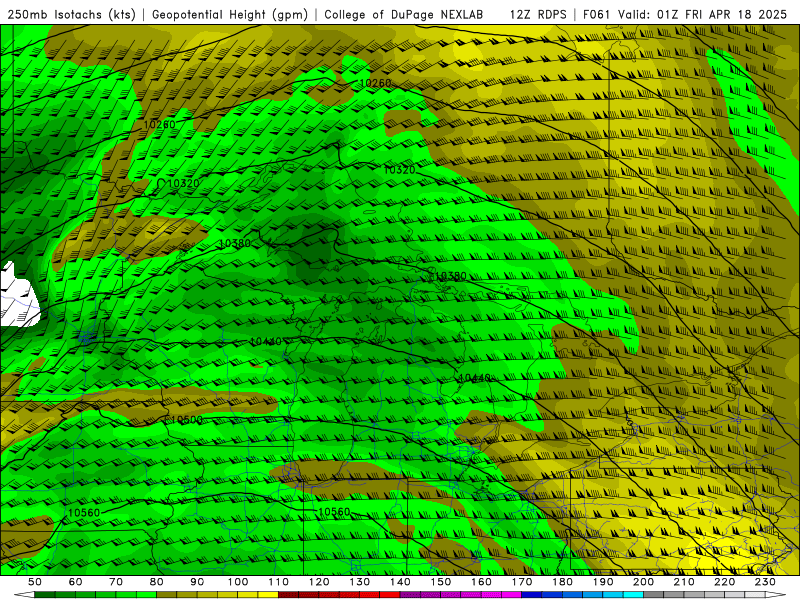Click the dark gray swatch just after 200
This screenshot has height=600, width=800.
(x=654, y=595)
